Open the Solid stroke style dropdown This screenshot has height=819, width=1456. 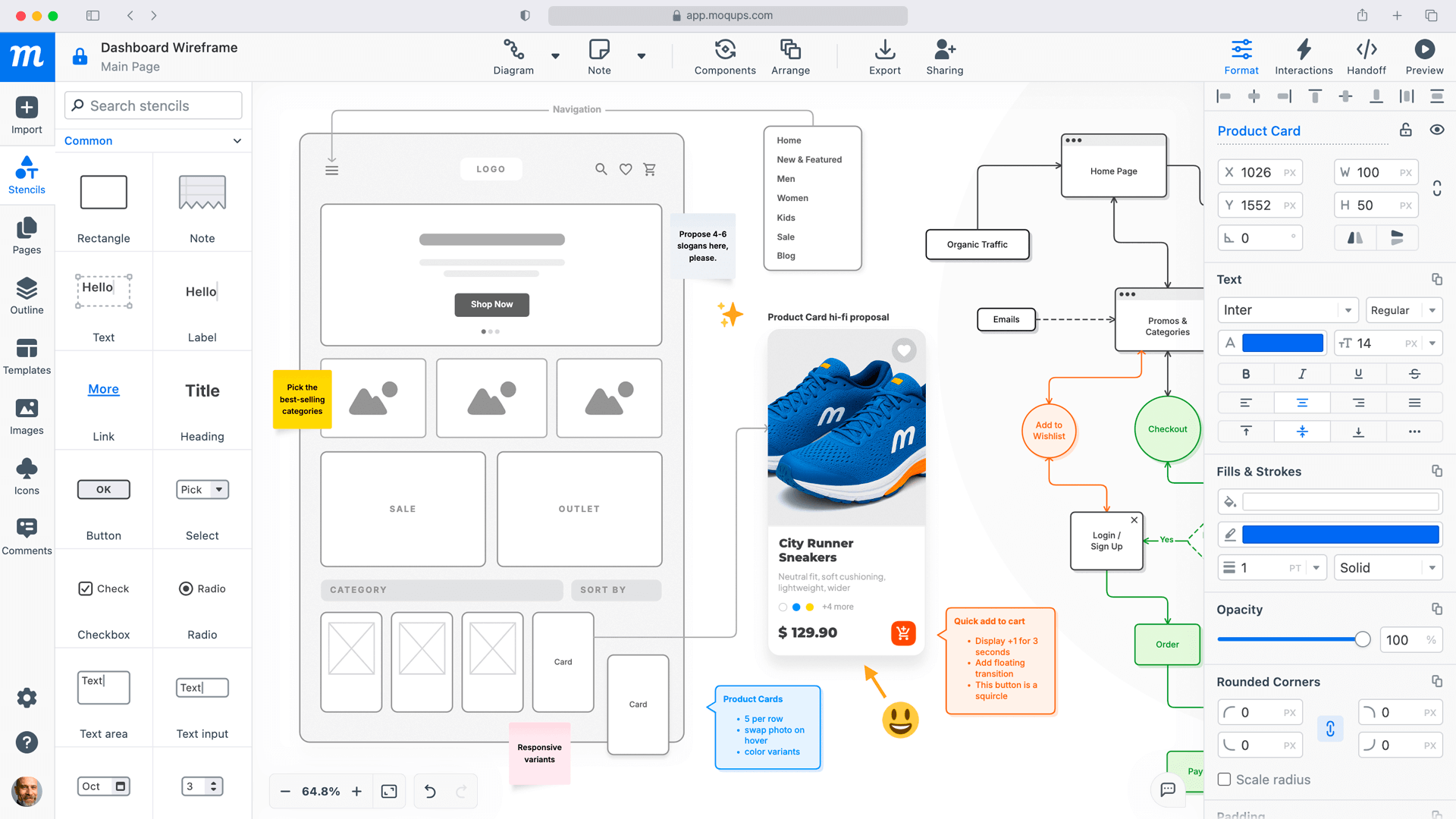point(1387,567)
